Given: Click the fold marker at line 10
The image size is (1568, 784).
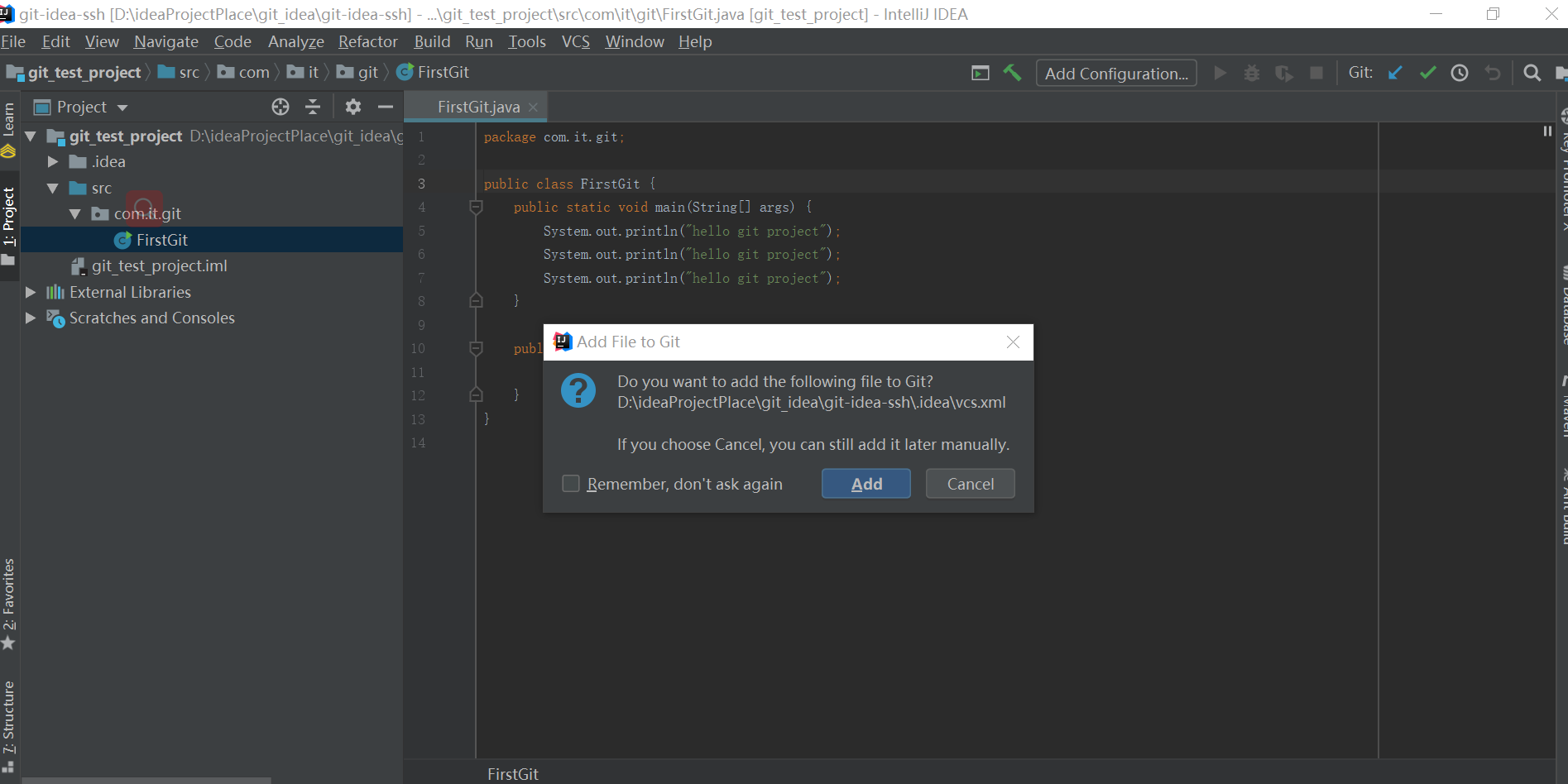Looking at the screenshot, I should (x=476, y=348).
